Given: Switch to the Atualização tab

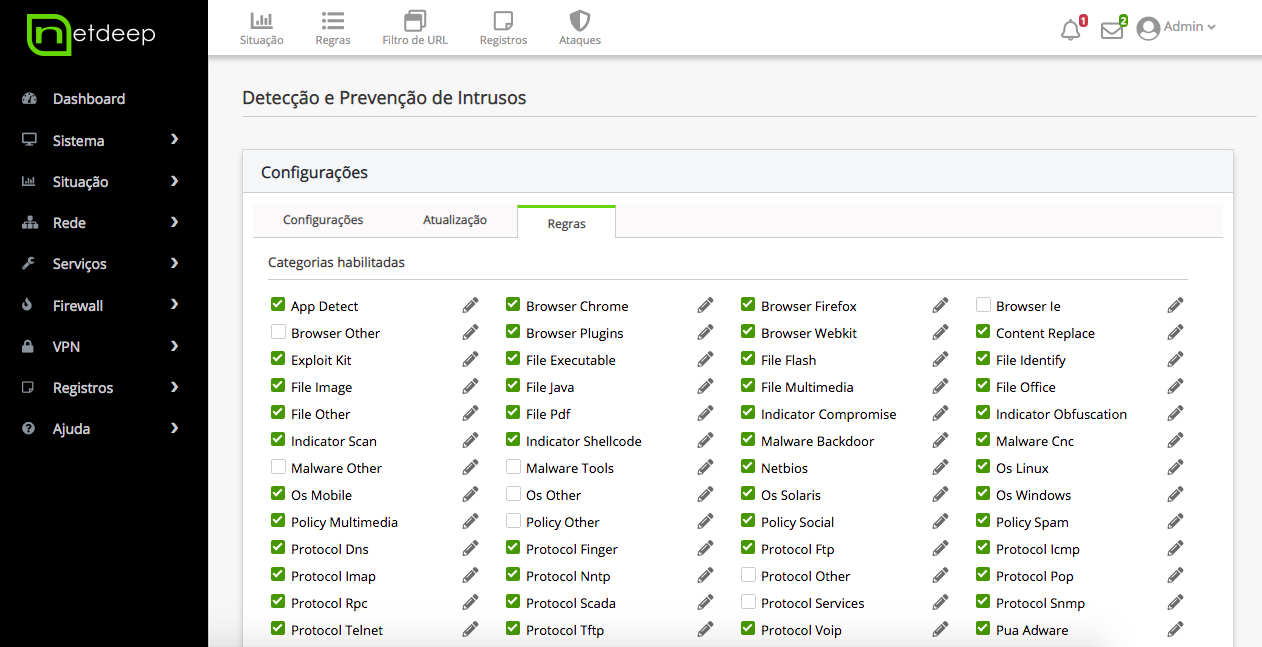Looking at the screenshot, I should (454, 220).
